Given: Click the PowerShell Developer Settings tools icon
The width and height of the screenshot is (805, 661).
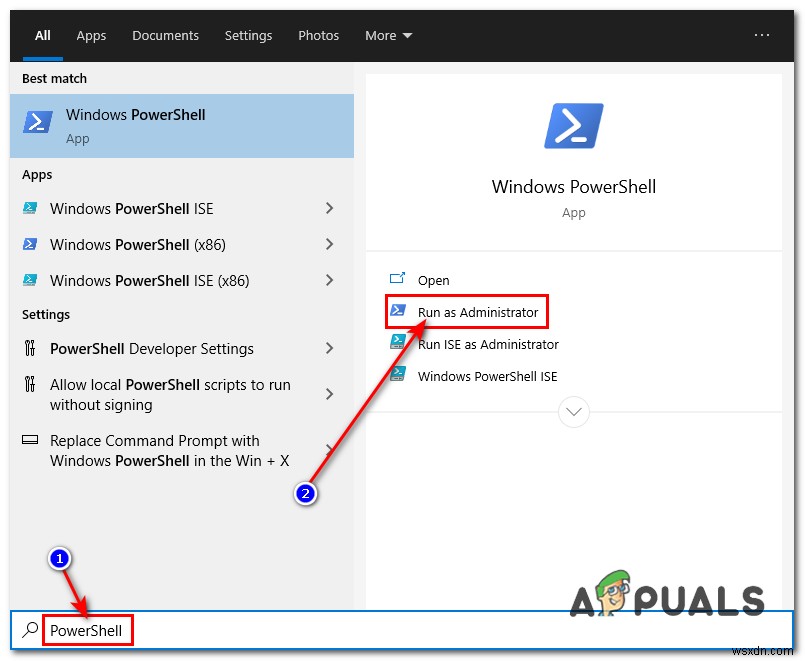Looking at the screenshot, I should click(30, 348).
